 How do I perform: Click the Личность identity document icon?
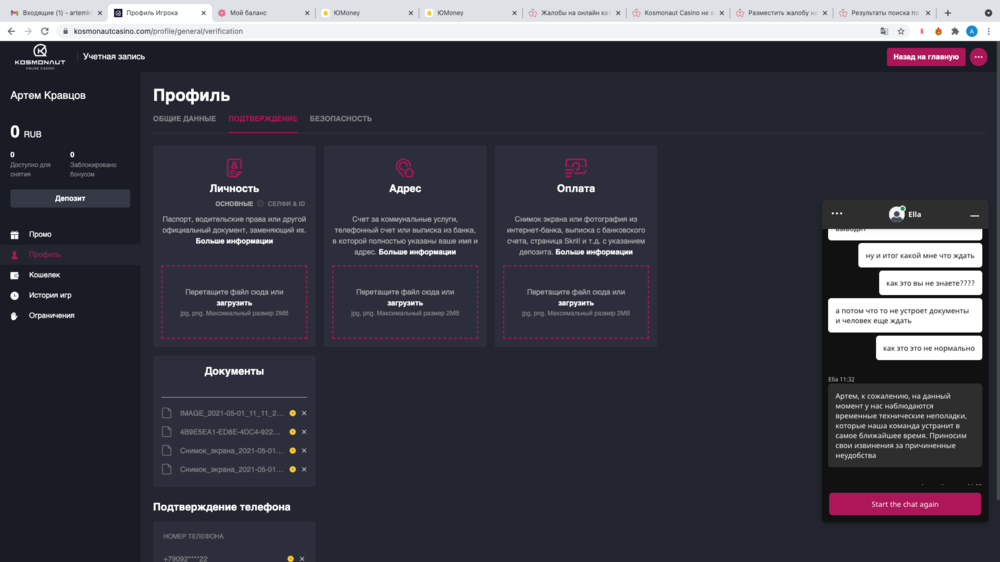point(234,167)
